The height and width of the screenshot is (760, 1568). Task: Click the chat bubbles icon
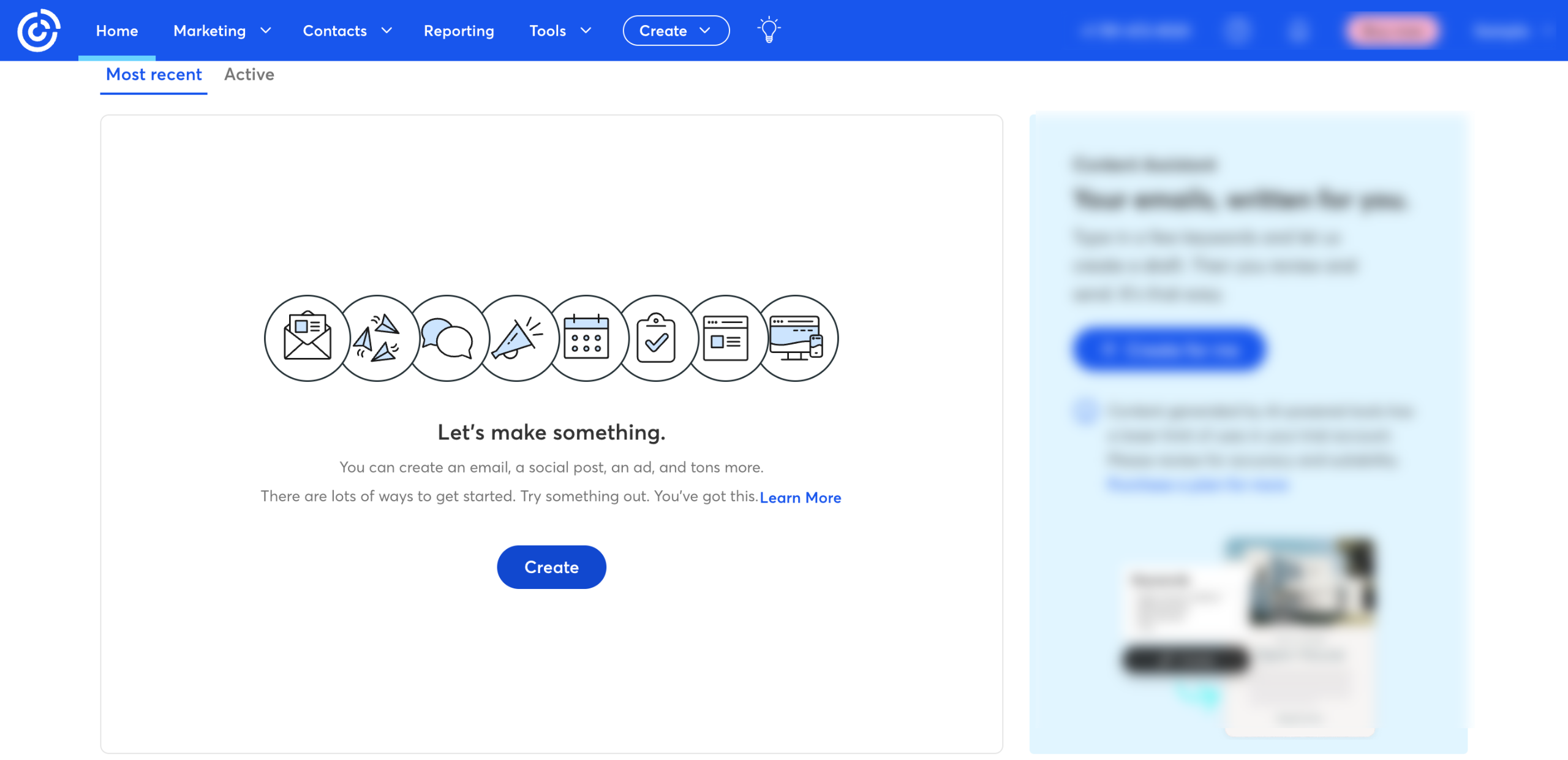pyautogui.click(x=447, y=338)
